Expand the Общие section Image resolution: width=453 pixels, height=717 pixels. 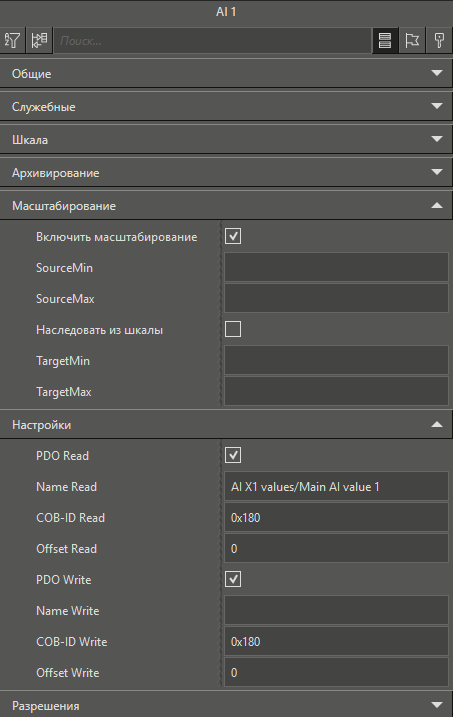coord(226,74)
